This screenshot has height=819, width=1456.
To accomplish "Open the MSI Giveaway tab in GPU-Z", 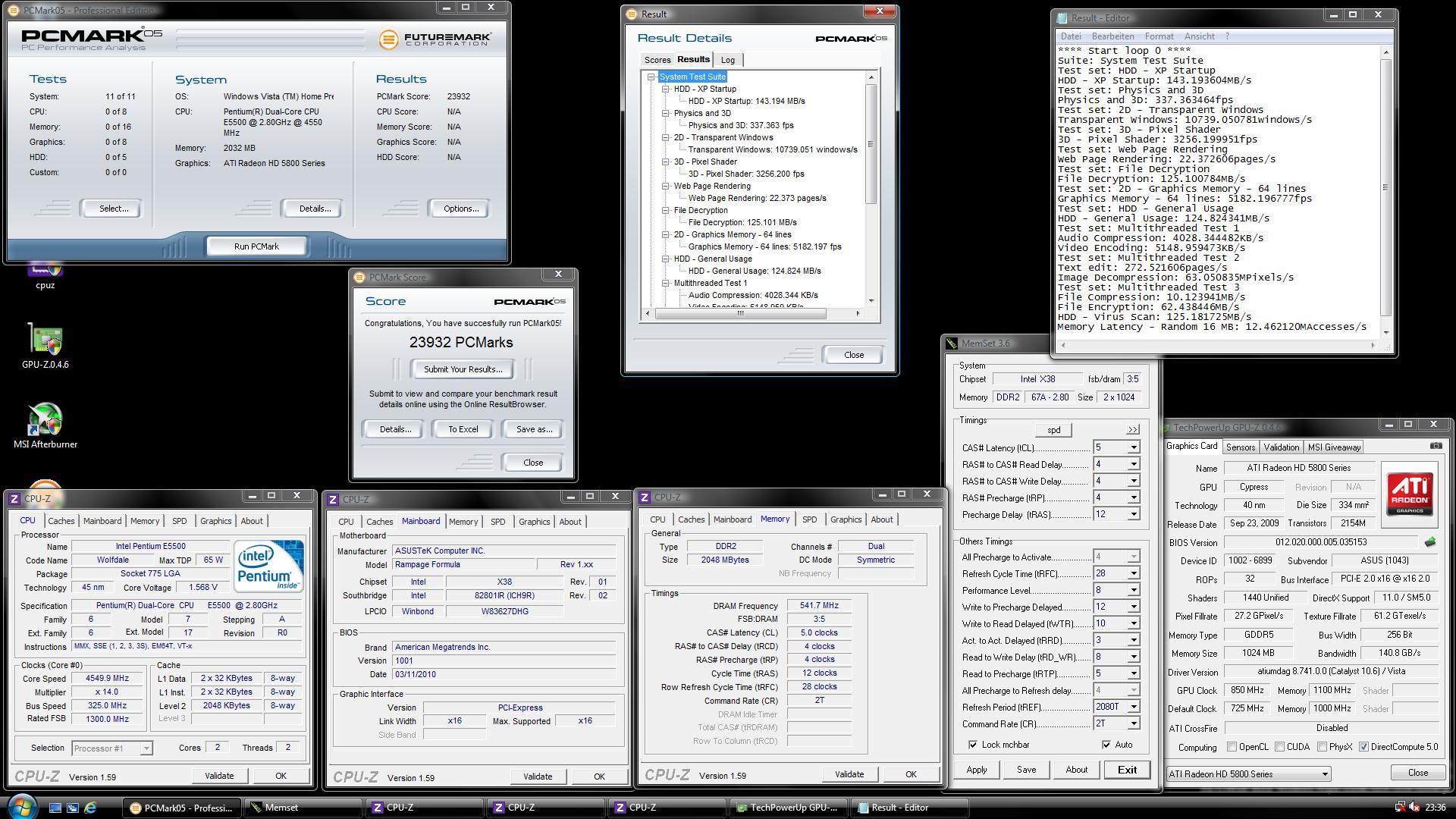I will [1334, 447].
